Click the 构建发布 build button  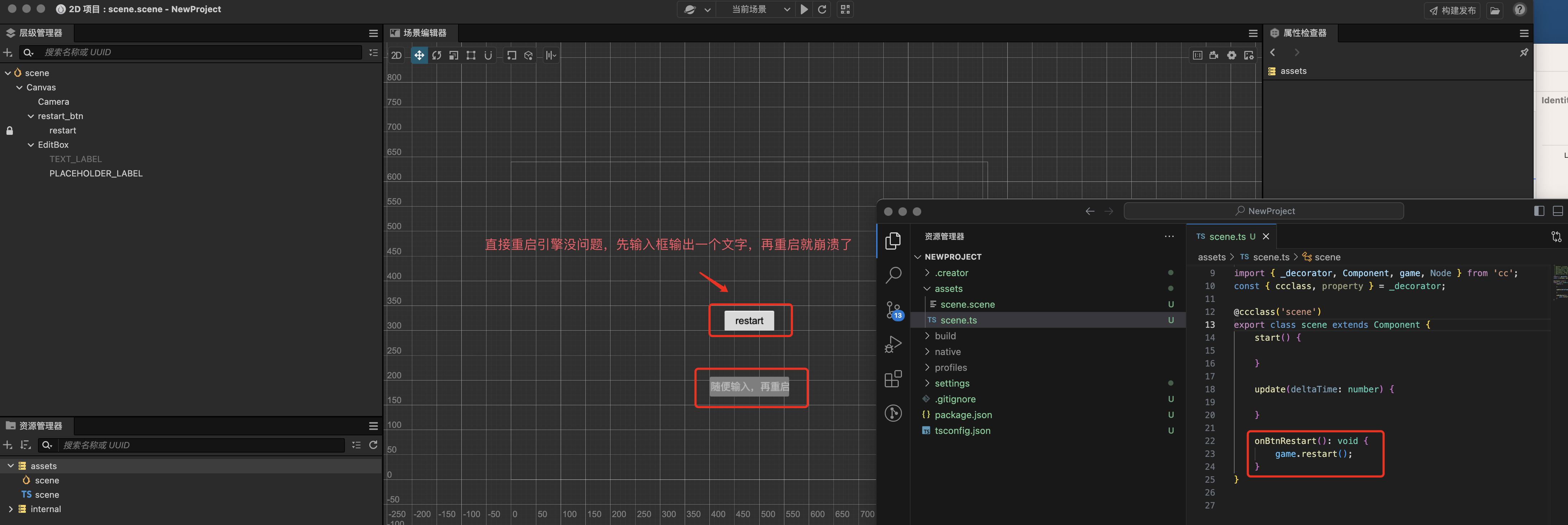point(1453,10)
